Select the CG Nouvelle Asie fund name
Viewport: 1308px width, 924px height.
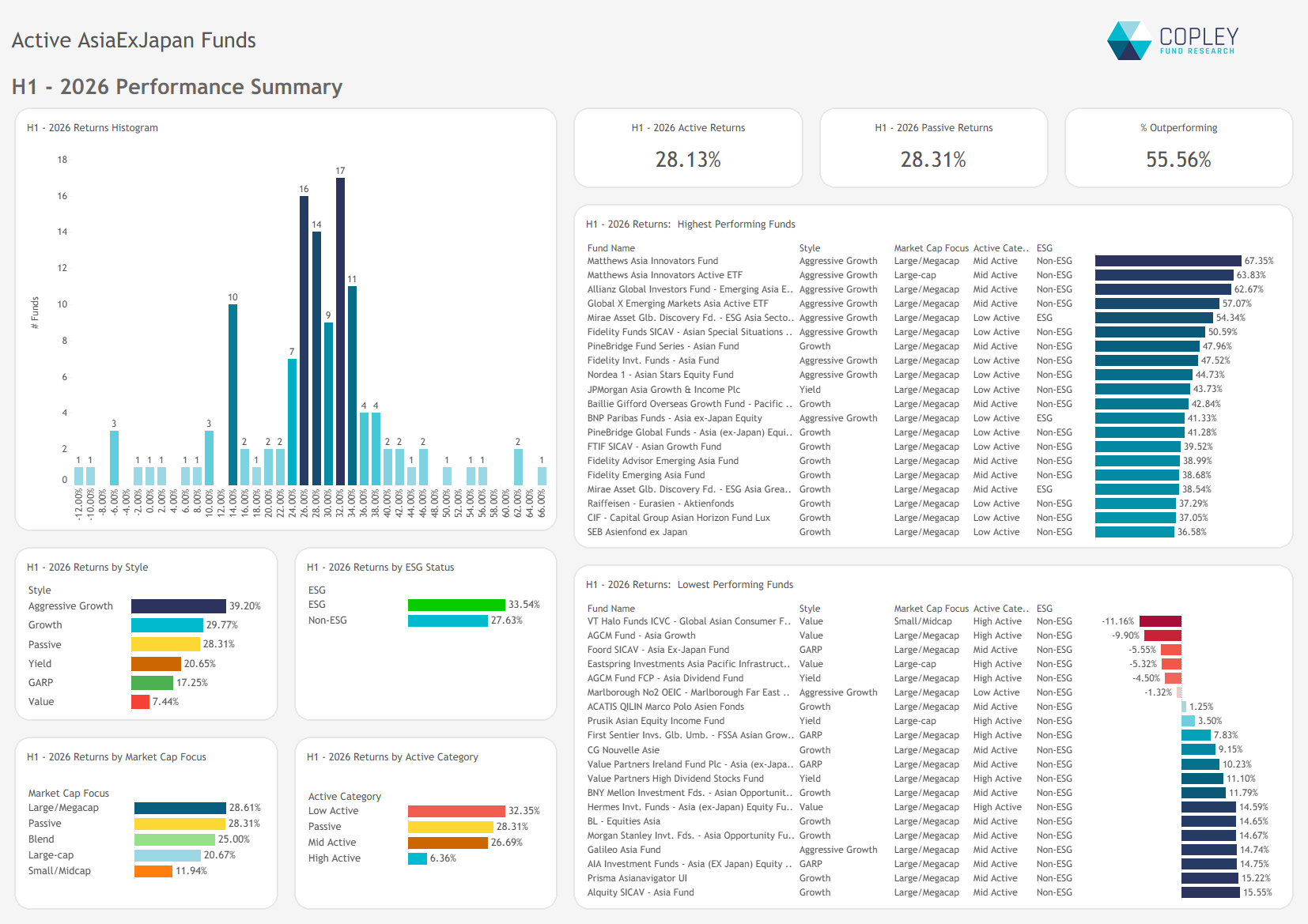[x=623, y=750]
